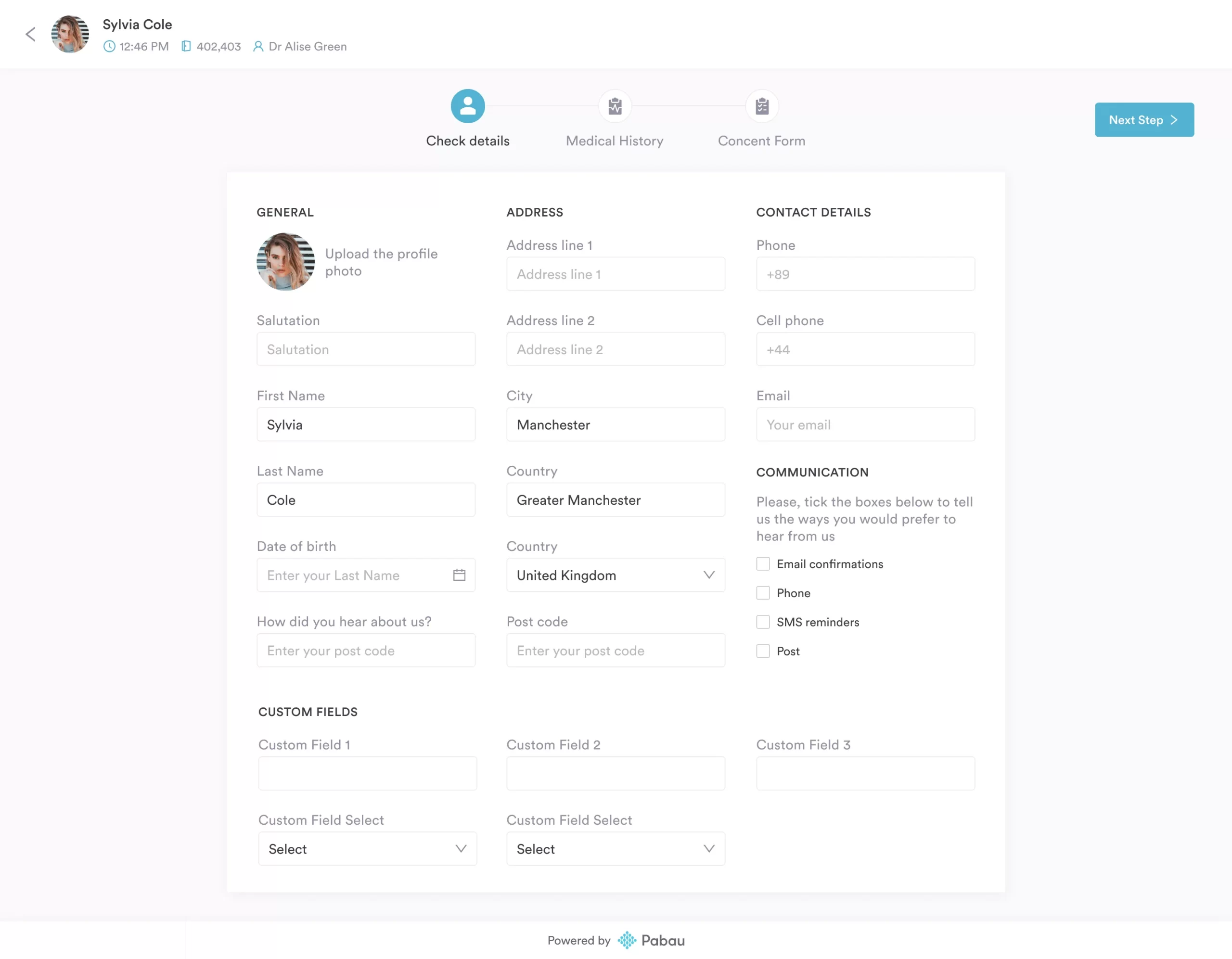Screen dimensions: 1232x959
Task: Click the person icon next to Dr Alise Green
Action: click(x=258, y=47)
